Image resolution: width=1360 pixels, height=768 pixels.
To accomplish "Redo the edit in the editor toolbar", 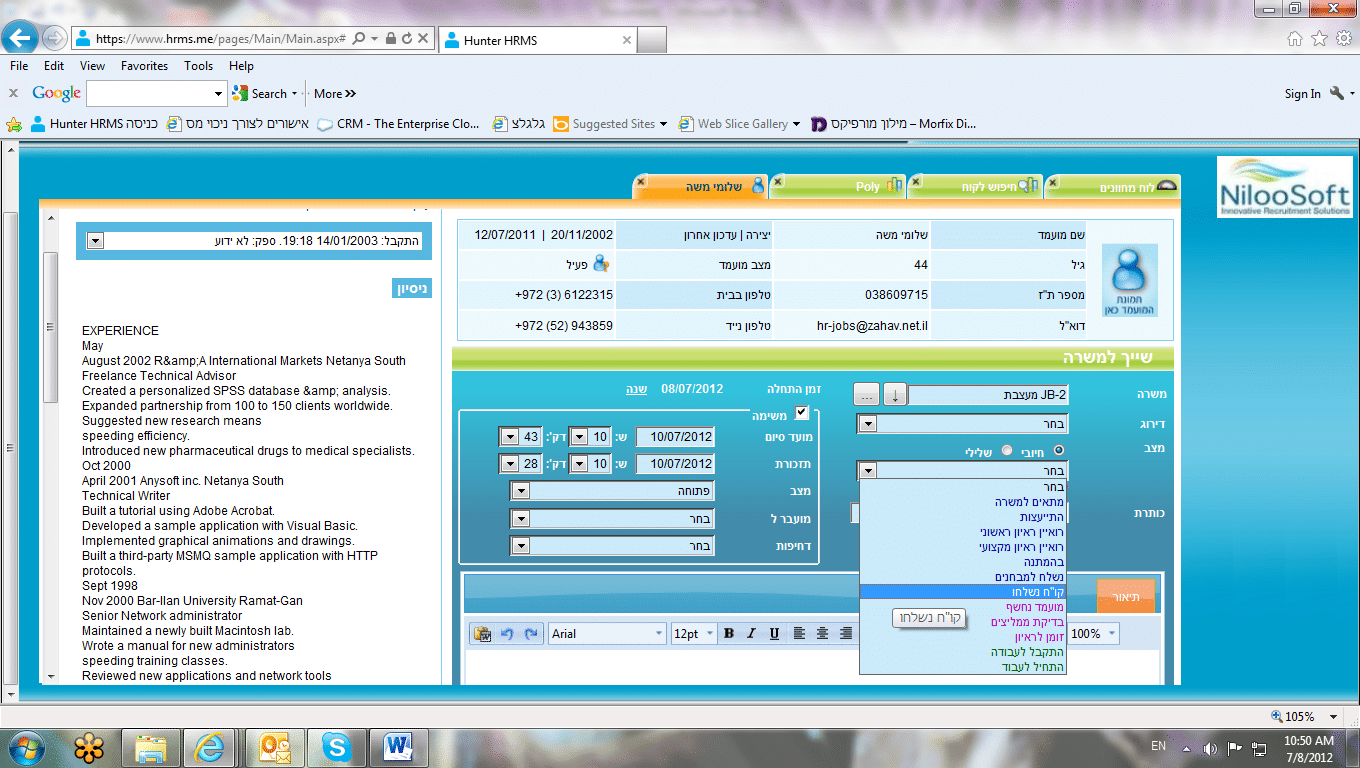I will [531, 633].
